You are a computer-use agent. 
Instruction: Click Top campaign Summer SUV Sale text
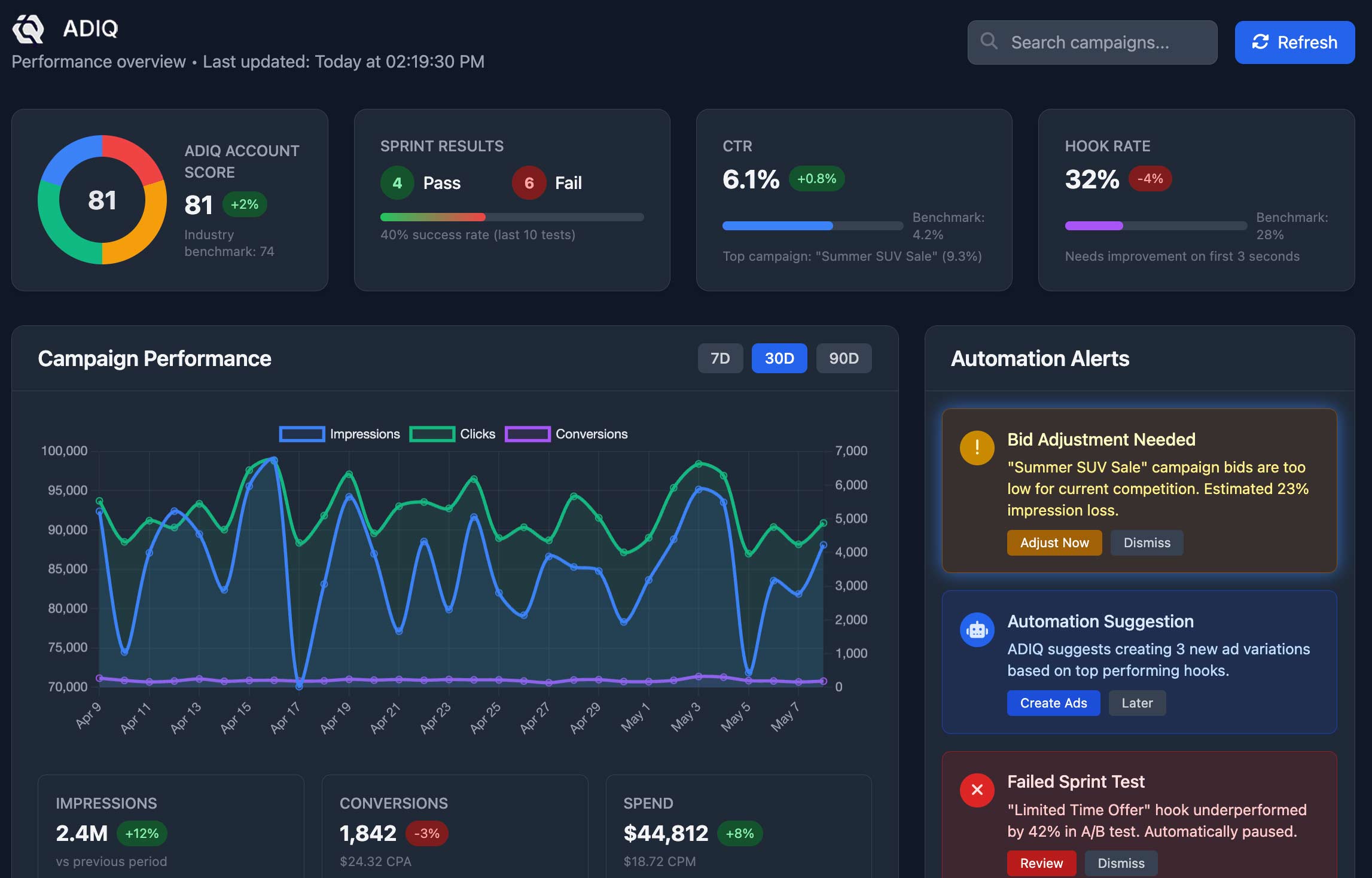tap(852, 256)
